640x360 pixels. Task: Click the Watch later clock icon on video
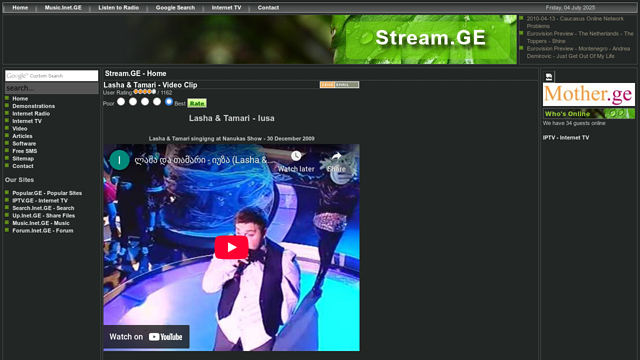click(x=296, y=156)
